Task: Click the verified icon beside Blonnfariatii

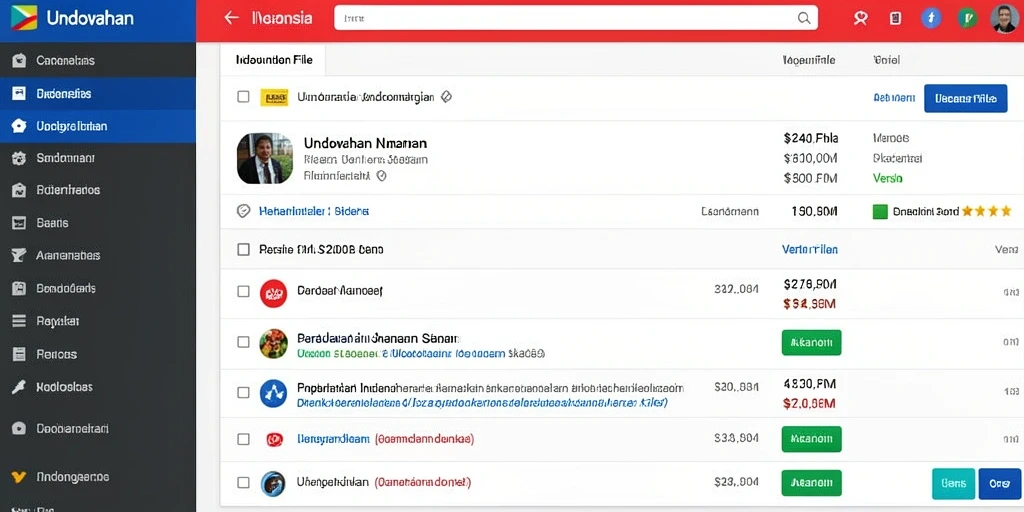Action: tap(382, 176)
